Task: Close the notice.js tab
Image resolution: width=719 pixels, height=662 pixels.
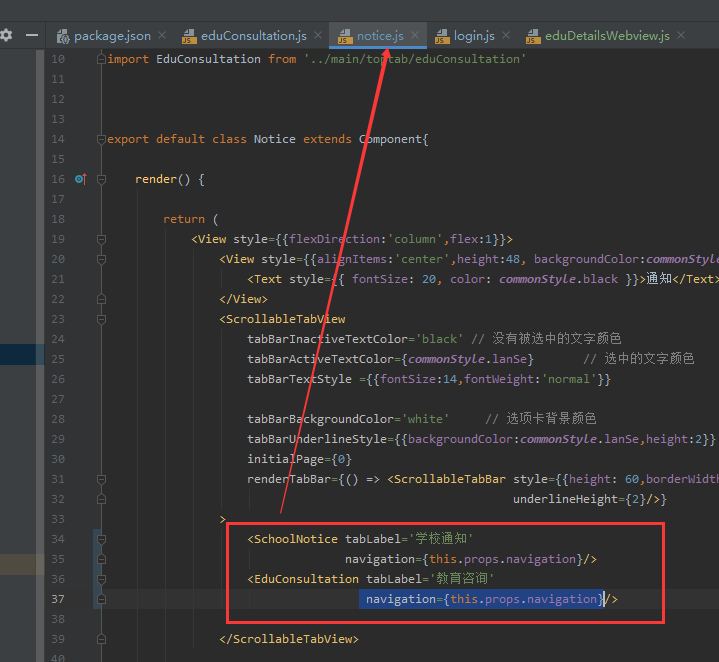Action: click(x=415, y=35)
